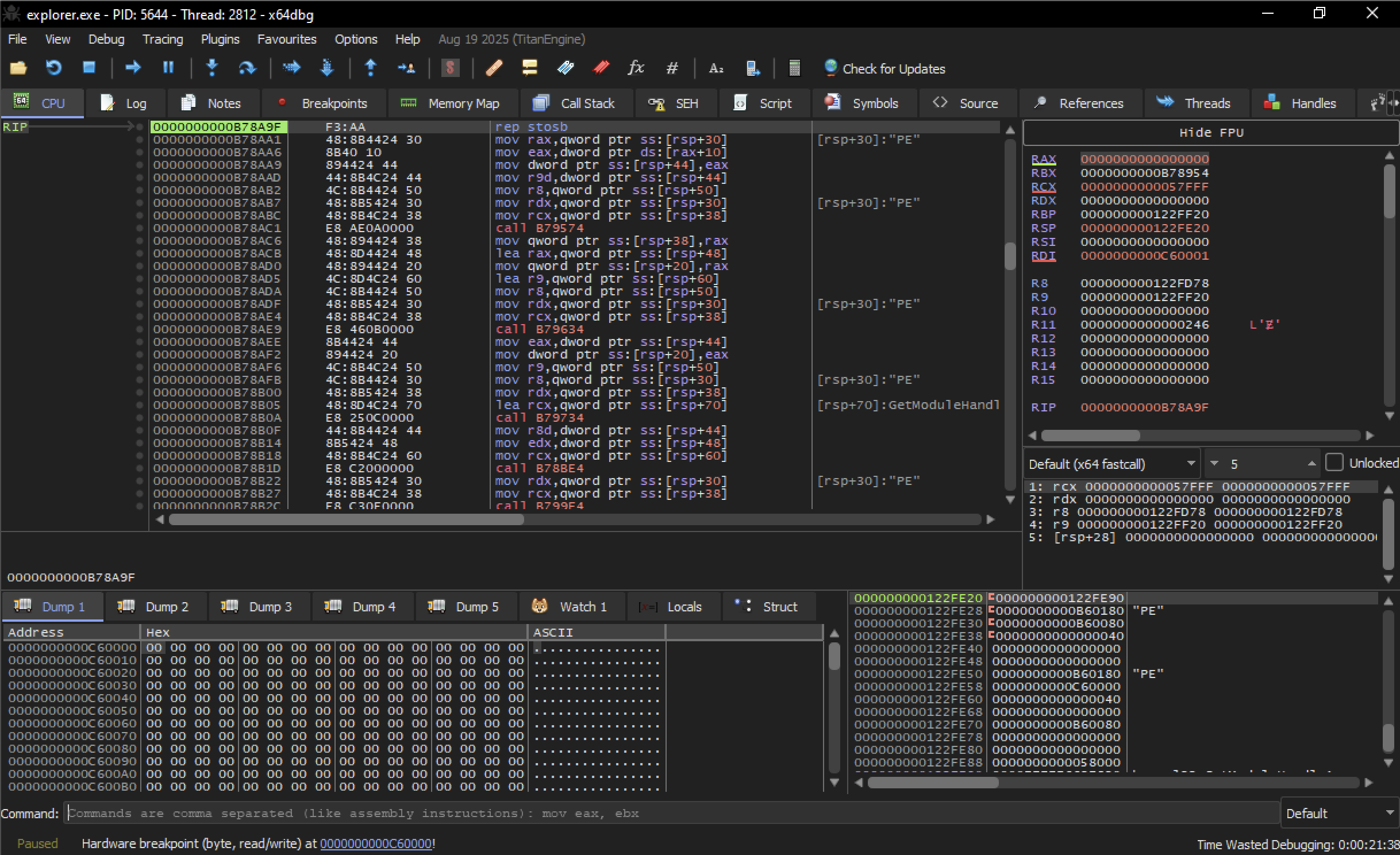Click the stack horizontal scrollbar thumb
The height and width of the screenshot is (855, 1400).
[933, 783]
